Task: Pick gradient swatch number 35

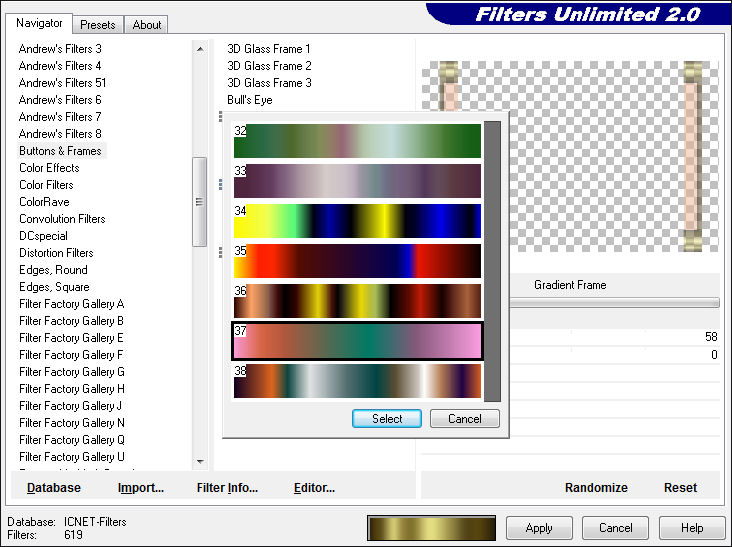Action: click(357, 261)
